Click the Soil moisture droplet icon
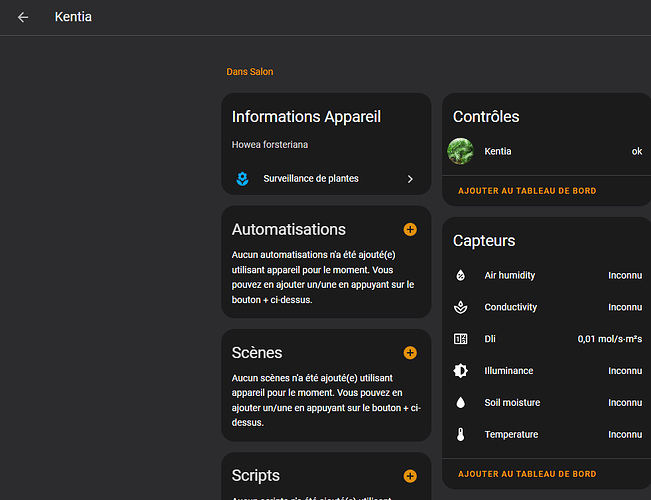 pyautogui.click(x=460, y=402)
